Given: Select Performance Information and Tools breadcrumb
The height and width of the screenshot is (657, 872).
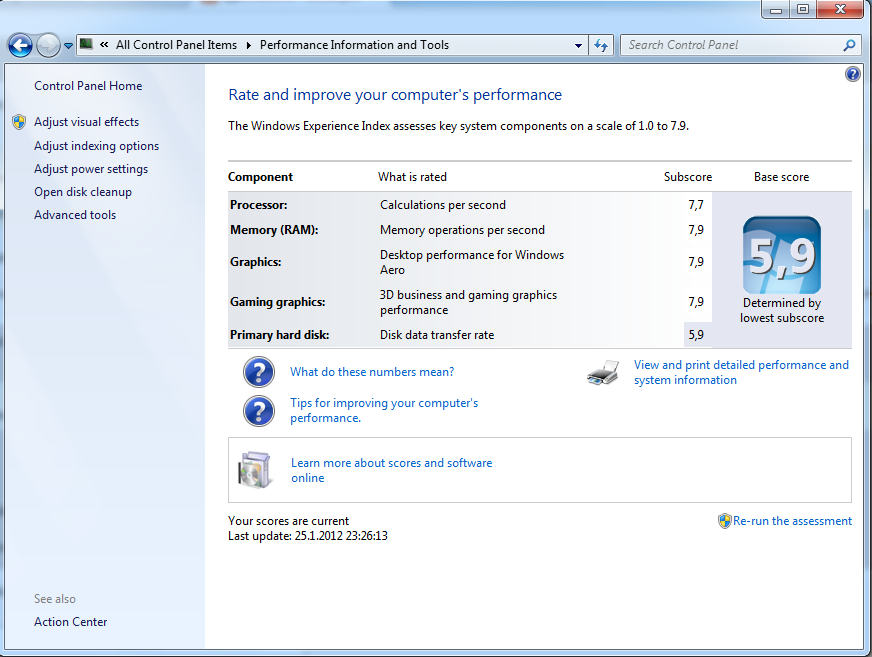Looking at the screenshot, I should (x=354, y=45).
